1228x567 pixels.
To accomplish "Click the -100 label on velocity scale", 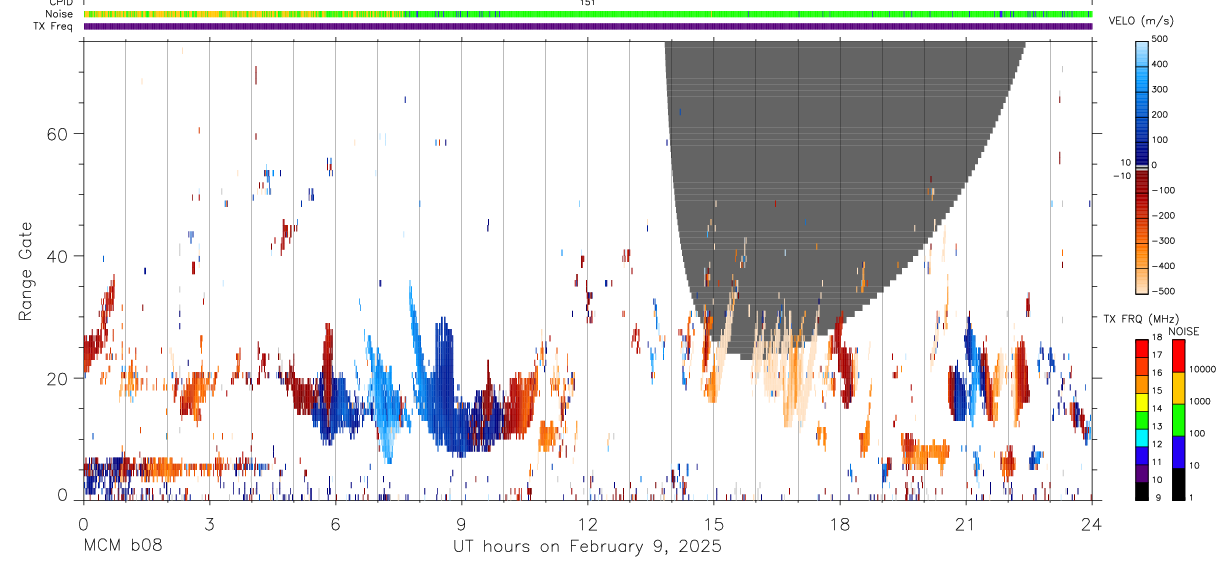I will point(1165,190).
